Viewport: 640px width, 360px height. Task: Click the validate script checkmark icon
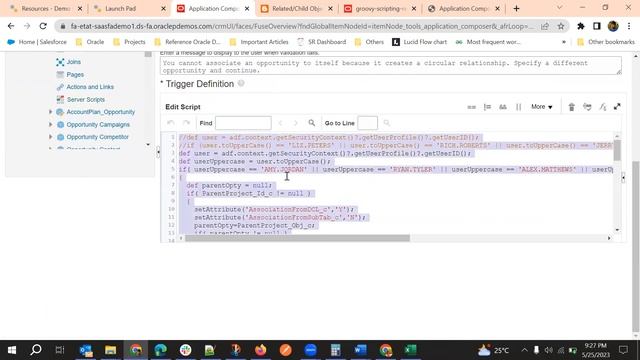pos(587,107)
